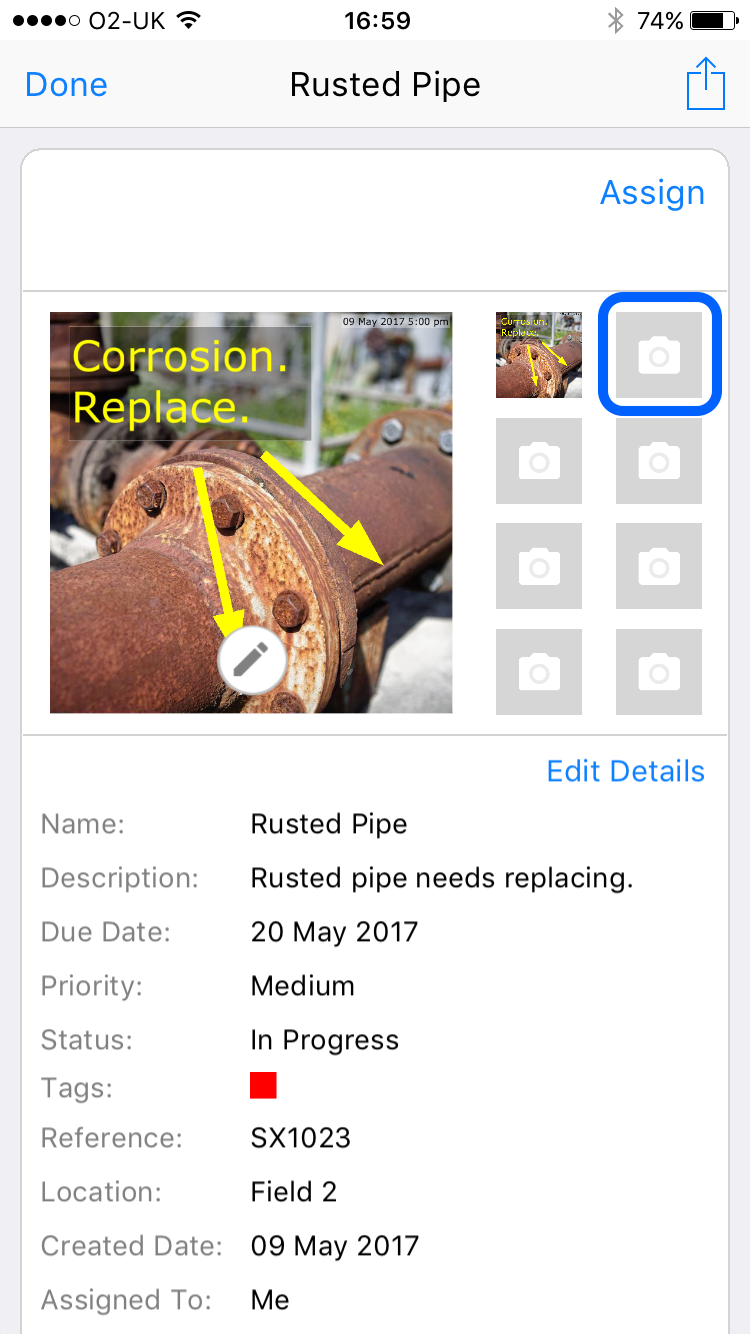The width and height of the screenshot is (750, 1334).
Task: Tap the red tag color square
Action: (x=263, y=1085)
